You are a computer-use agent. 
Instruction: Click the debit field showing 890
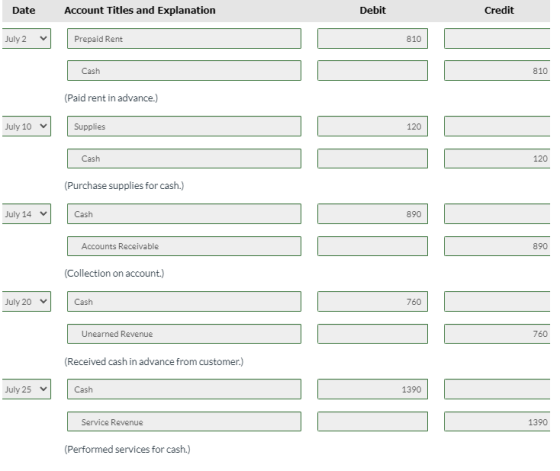[x=372, y=214]
